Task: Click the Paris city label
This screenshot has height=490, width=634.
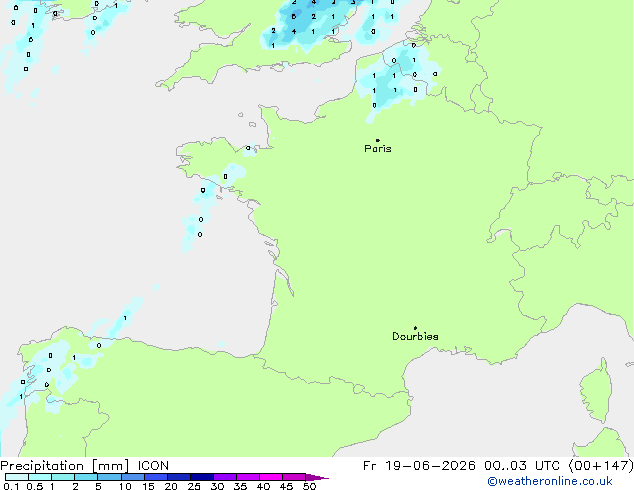Action: [378, 148]
